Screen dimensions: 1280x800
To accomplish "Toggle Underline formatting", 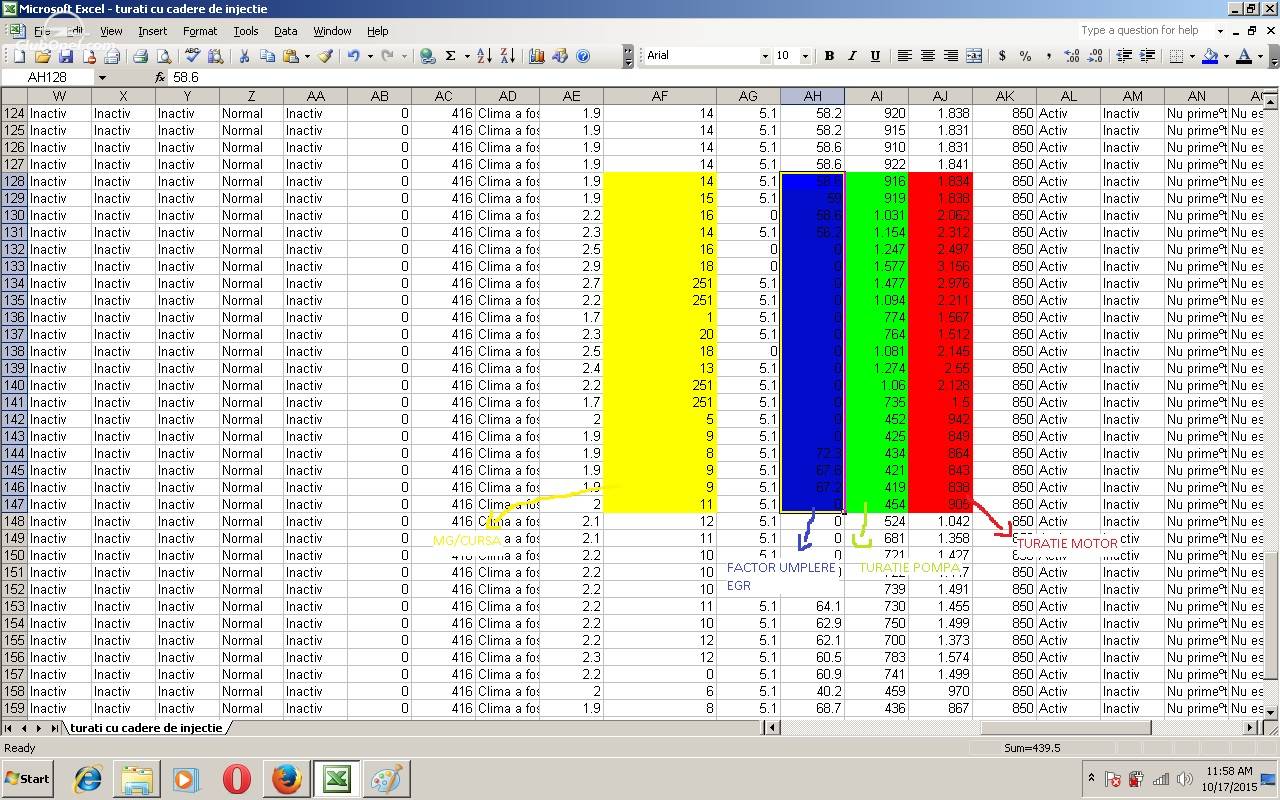I will coord(875,56).
